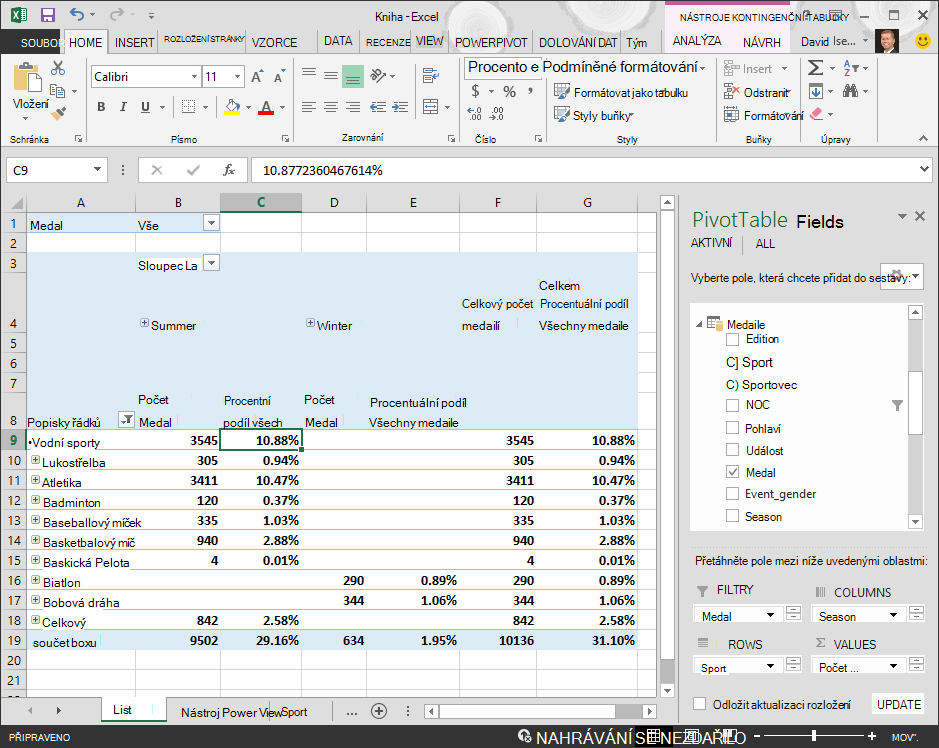Open Season dropdown in COLUMNS area
Viewport: 939px width, 748px height.
893,615
